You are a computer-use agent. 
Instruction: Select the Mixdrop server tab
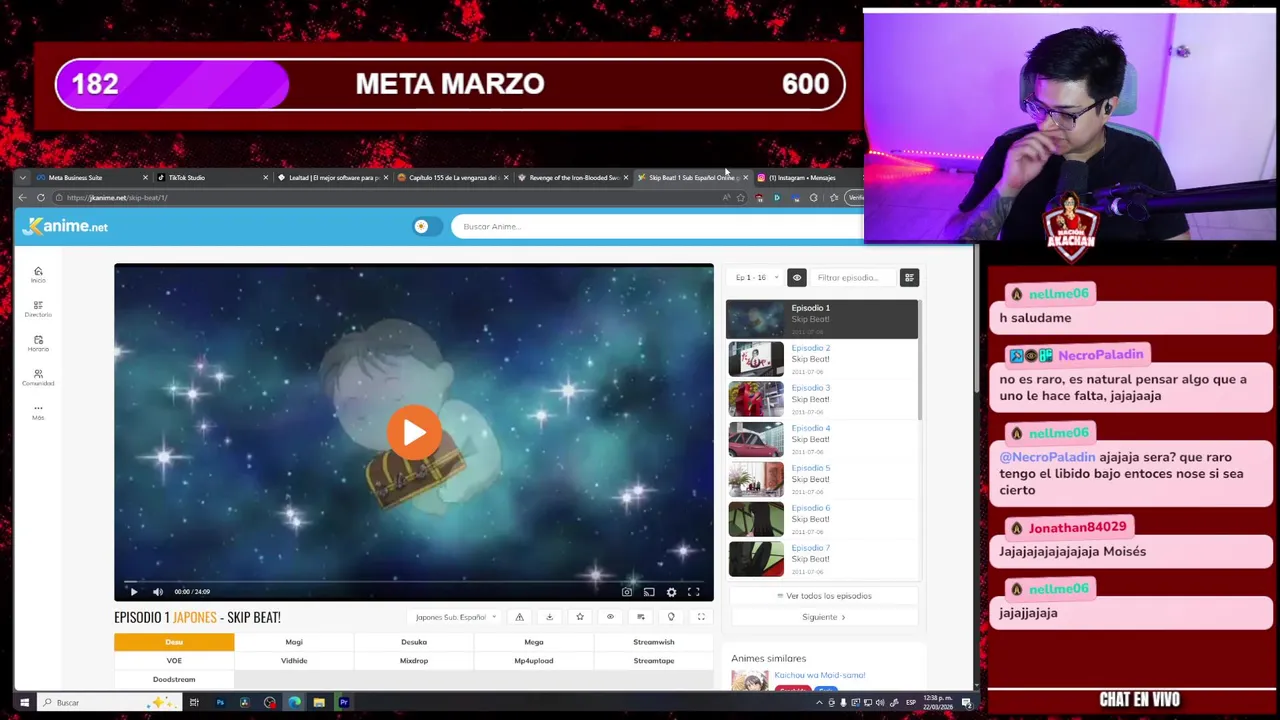[x=414, y=661]
